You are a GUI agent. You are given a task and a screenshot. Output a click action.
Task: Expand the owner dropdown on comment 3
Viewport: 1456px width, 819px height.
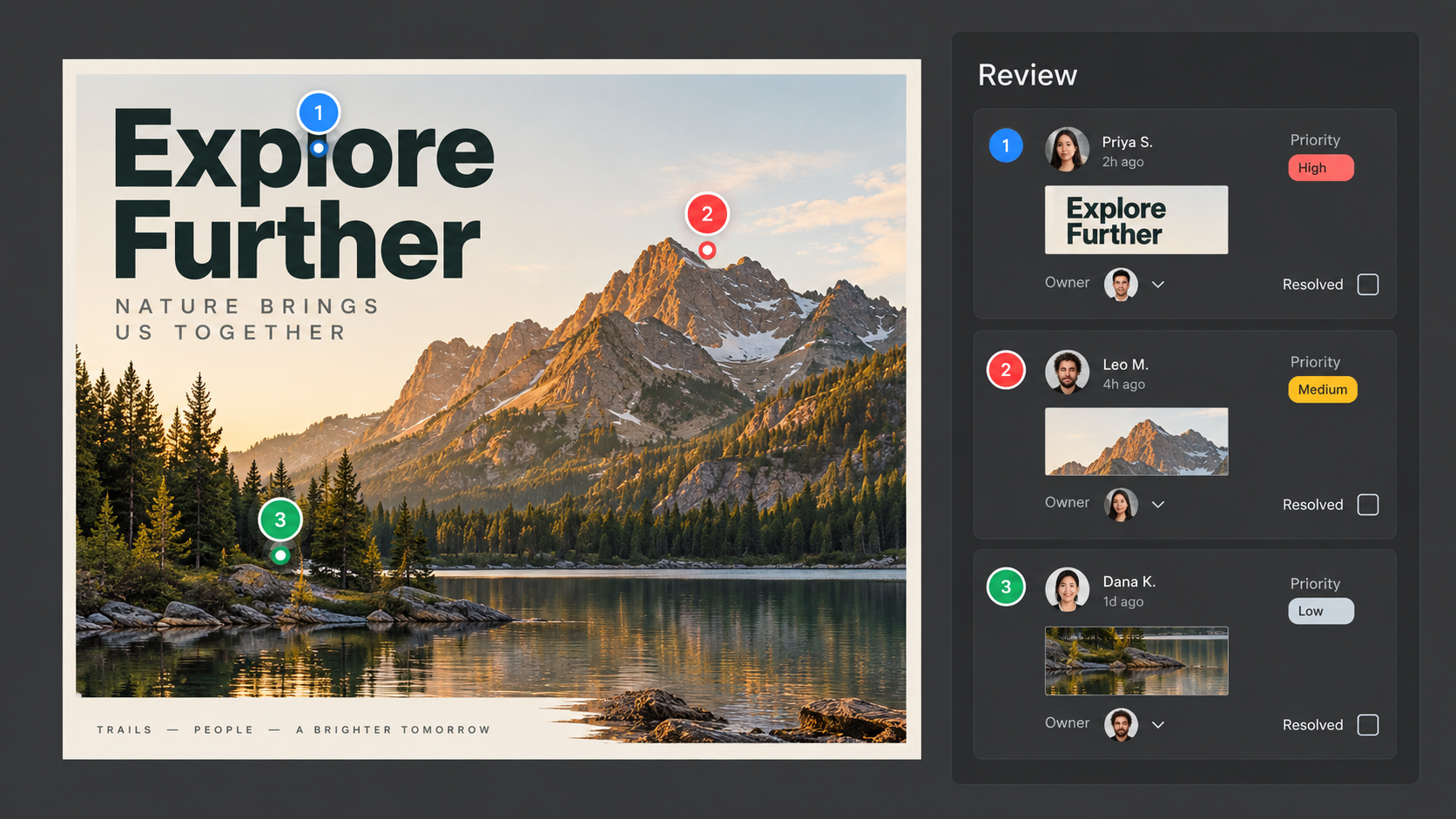(x=1158, y=725)
